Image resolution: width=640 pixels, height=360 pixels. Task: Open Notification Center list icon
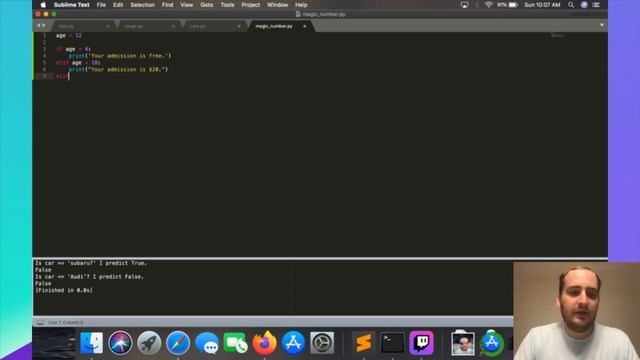(x=596, y=5)
